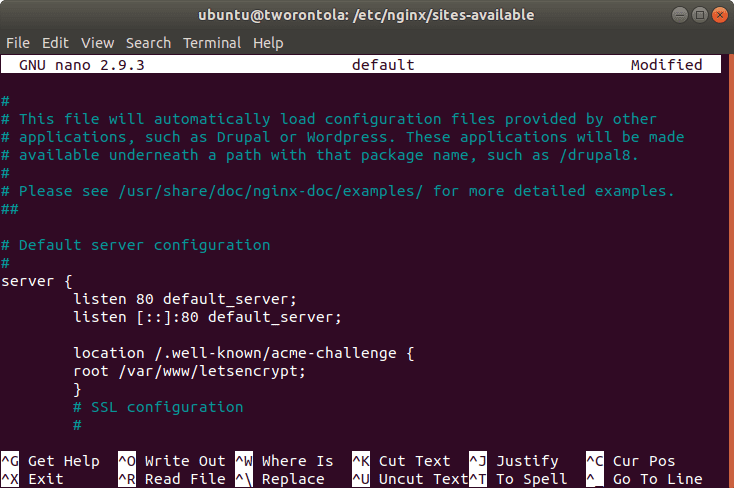The height and width of the screenshot is (488, 734).
Task: Open the Search menu
Action: [148, 43]
